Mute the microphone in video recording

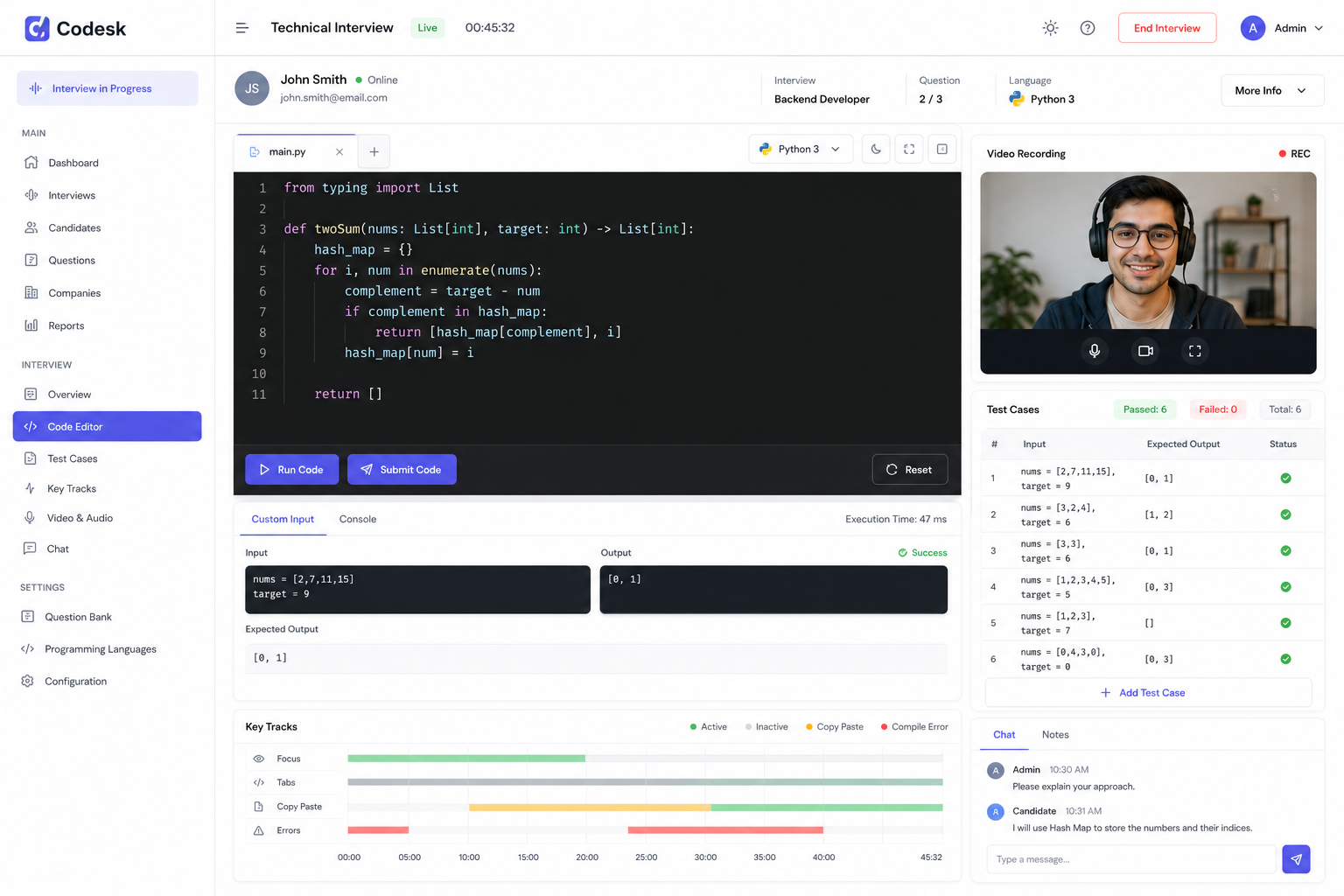[x=1095, y=351]
